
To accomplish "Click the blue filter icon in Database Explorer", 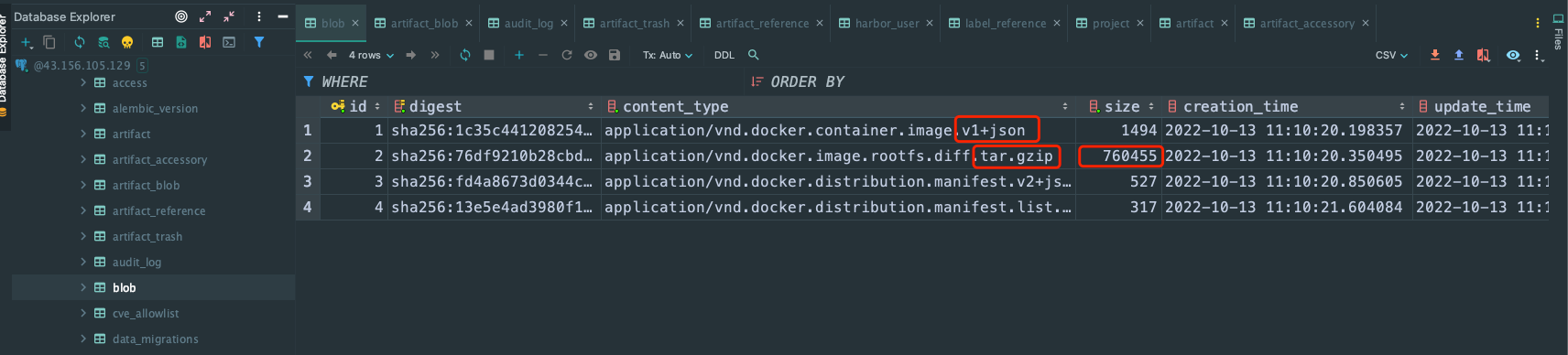I will pyautogui.click(x=259, y=42).
